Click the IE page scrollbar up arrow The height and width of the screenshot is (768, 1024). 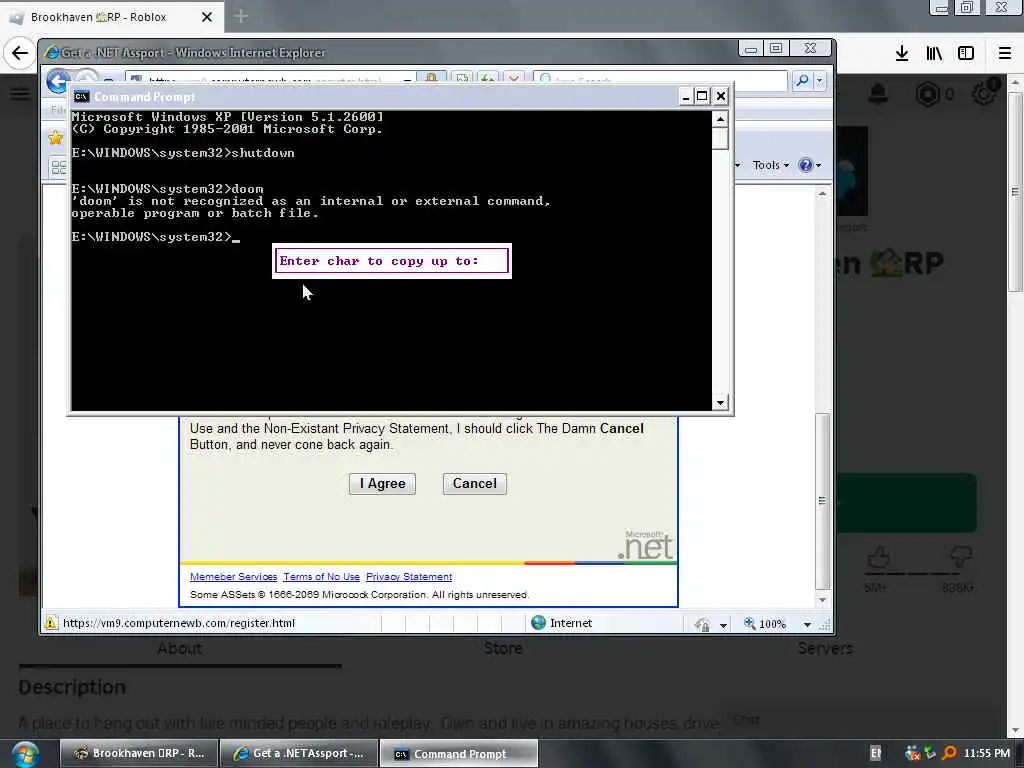[x=822, y=194]
